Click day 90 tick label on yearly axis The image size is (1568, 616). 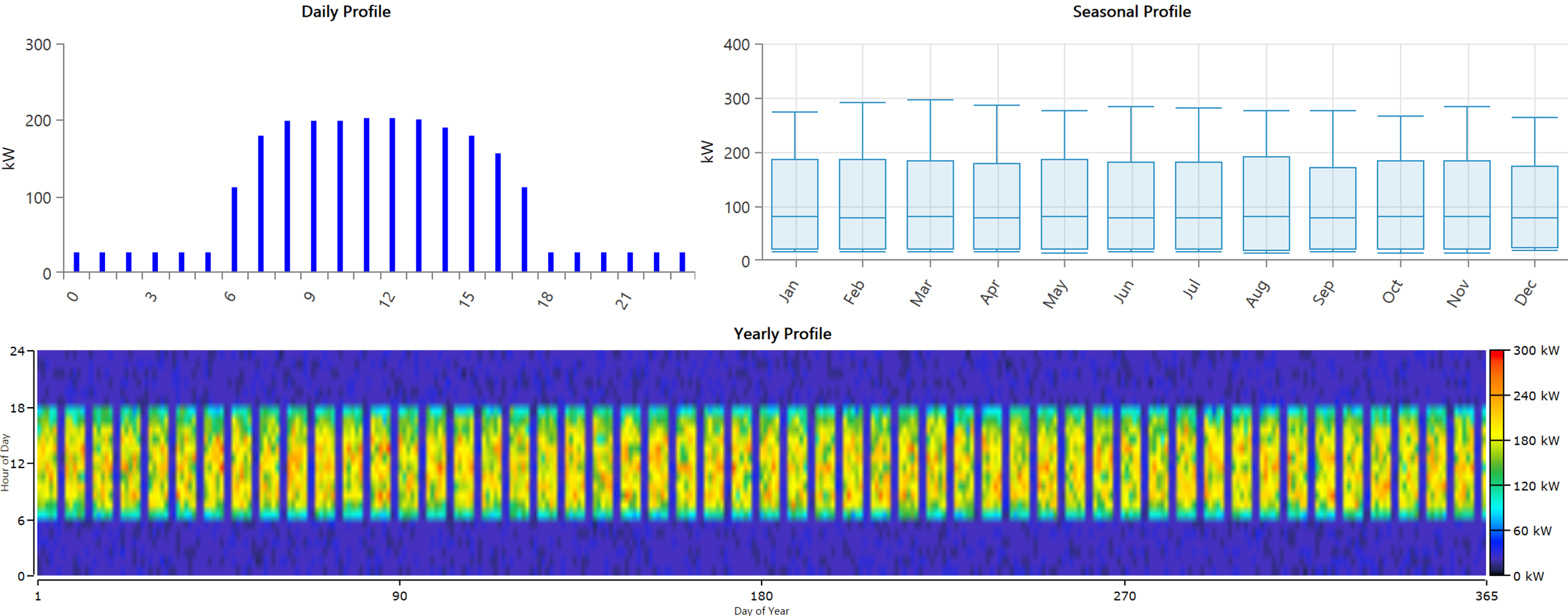[x=400, y=596]
